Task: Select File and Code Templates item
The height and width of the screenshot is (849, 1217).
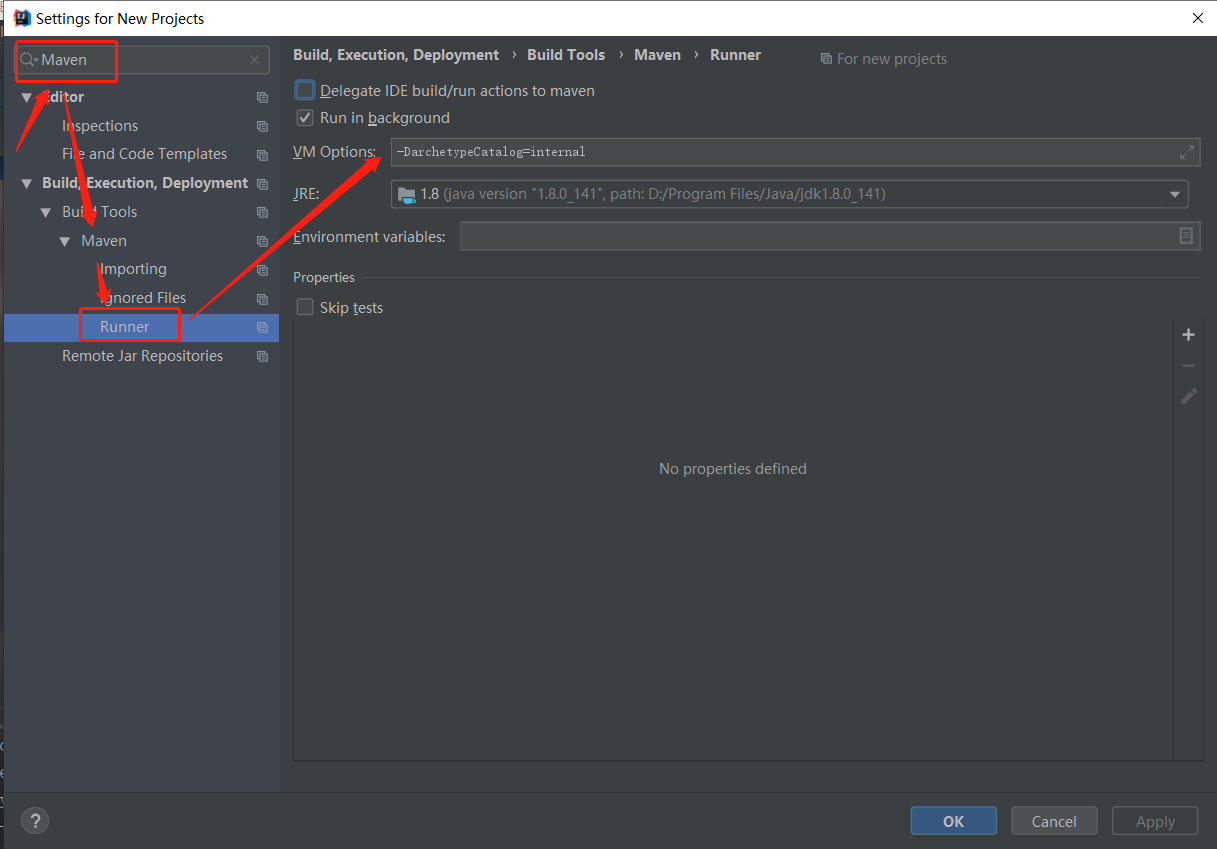Action: [144, 154]
